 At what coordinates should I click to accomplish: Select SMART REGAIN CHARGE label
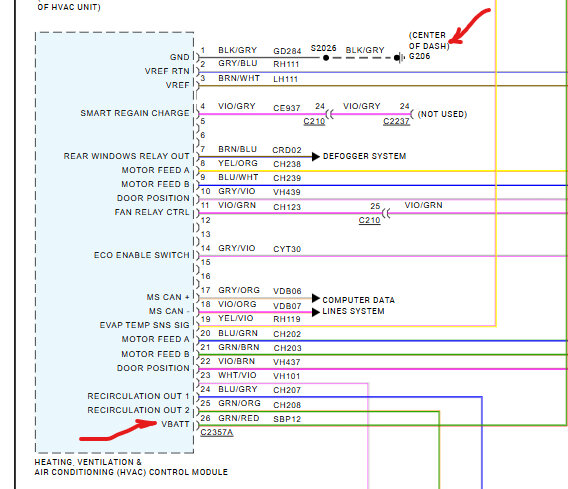point(135,113)
